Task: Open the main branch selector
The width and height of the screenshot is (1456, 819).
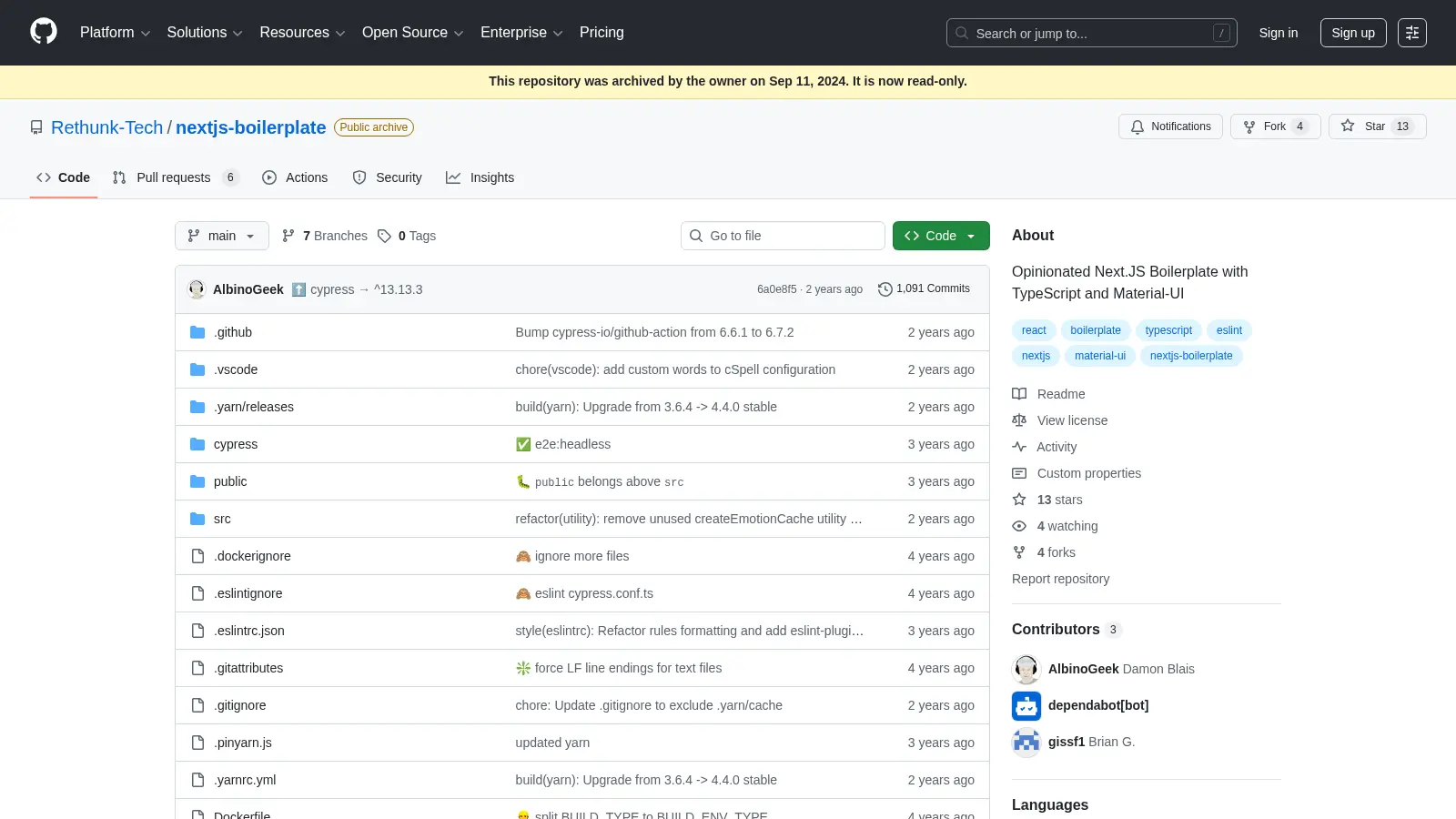Action: [x=222, y=236]
